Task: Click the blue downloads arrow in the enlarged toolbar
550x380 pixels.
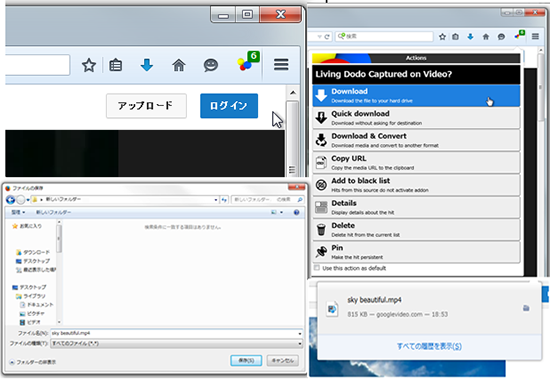Action: 147,65
